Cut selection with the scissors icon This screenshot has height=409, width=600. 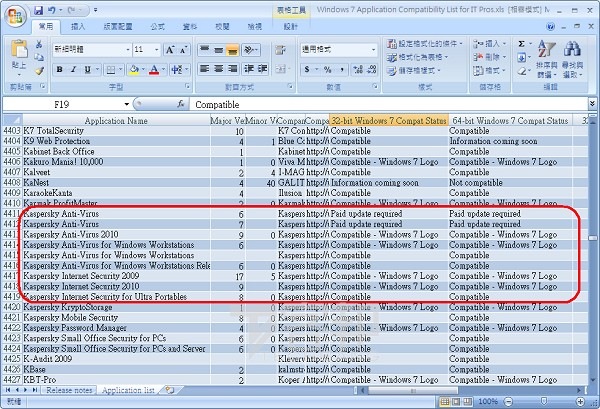[39, 44]
